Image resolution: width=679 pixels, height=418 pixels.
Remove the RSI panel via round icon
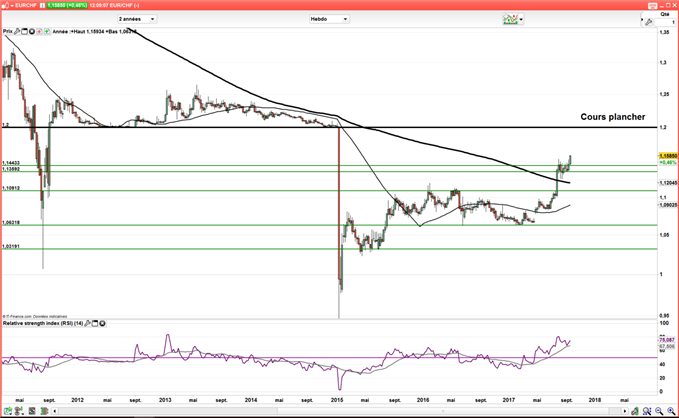click(103, 323)
